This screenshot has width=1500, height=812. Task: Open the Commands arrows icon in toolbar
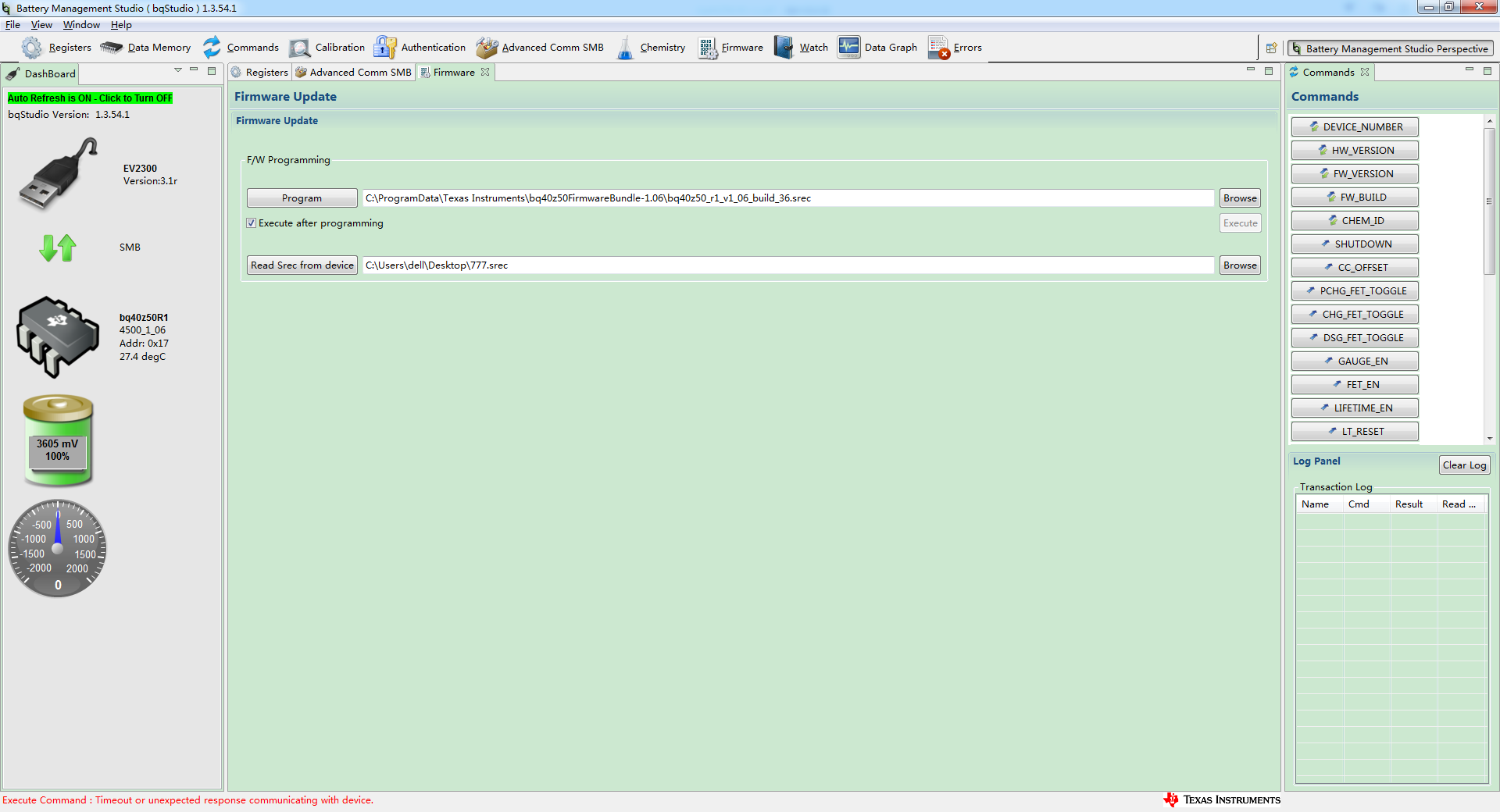point(212,48)
